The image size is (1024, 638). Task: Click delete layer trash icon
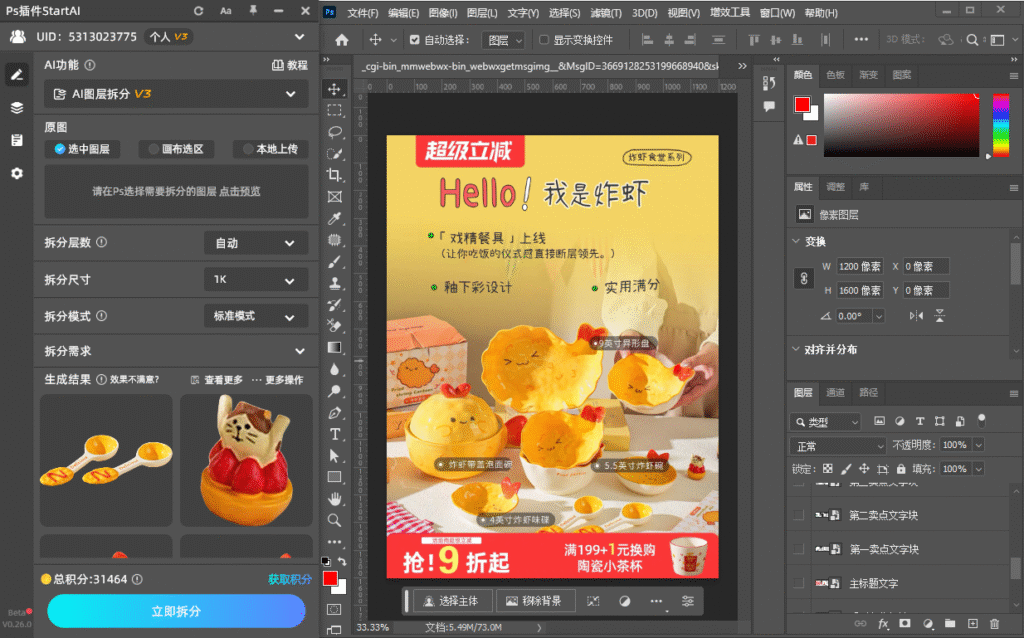tap(994, 624)
